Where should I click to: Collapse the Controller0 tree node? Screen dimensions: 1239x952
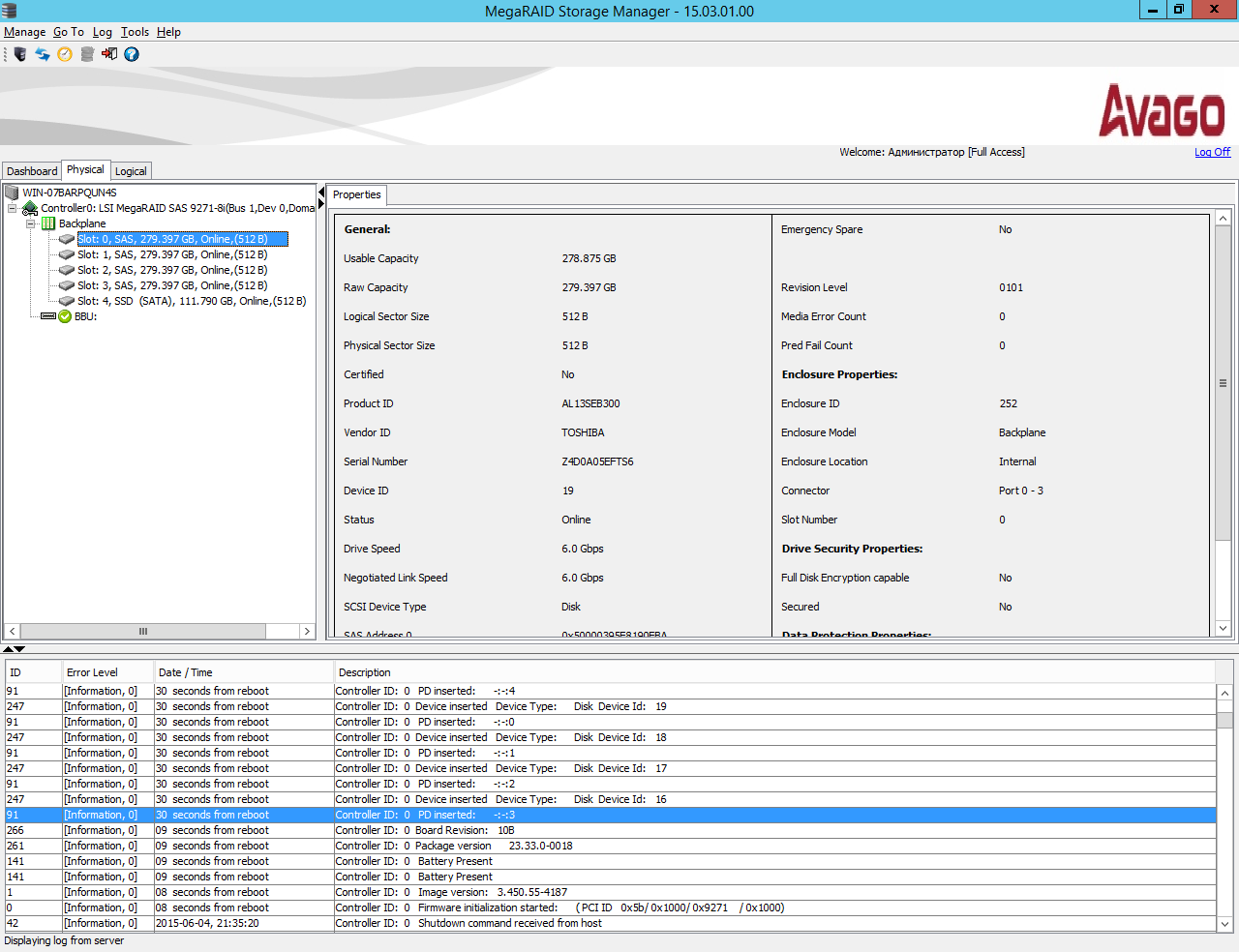point(12,208)
